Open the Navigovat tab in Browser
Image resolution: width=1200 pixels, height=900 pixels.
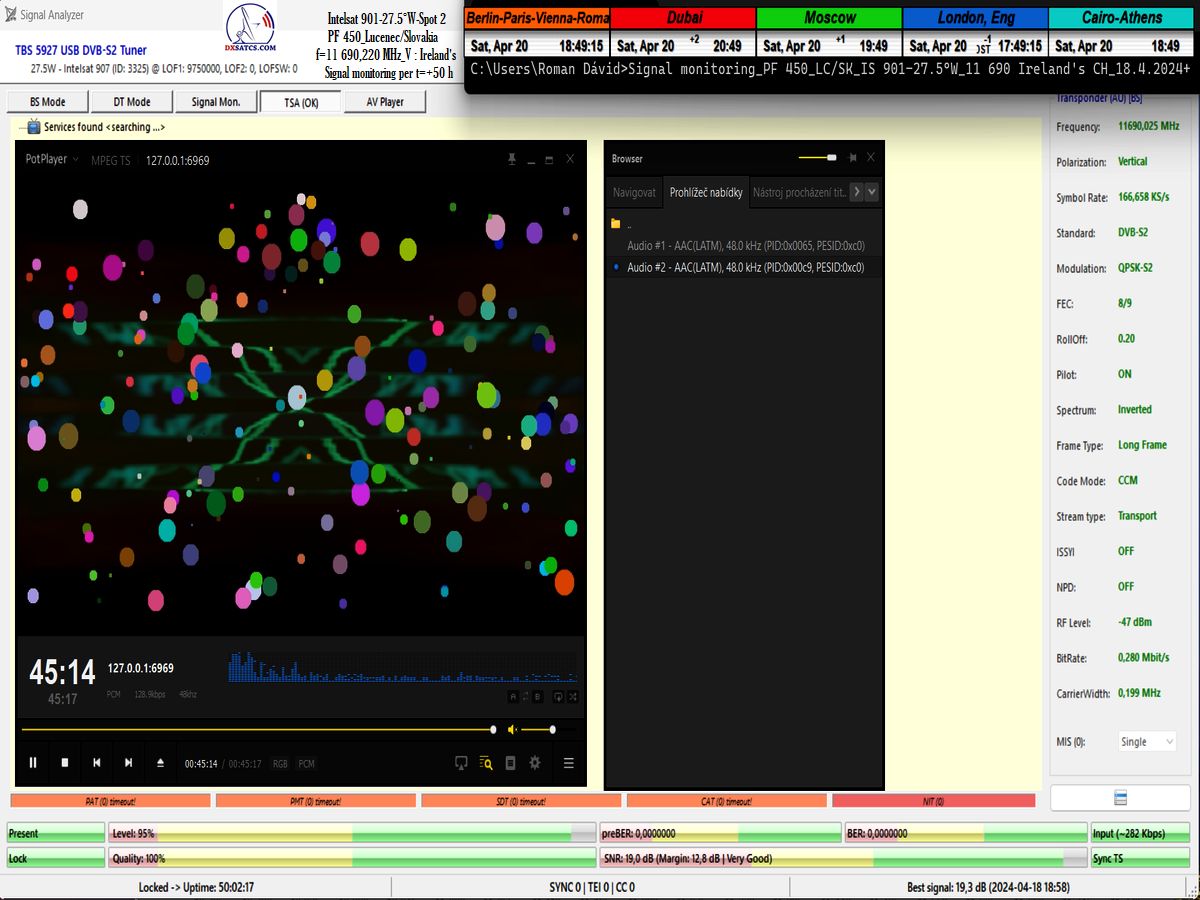(634, 192)
